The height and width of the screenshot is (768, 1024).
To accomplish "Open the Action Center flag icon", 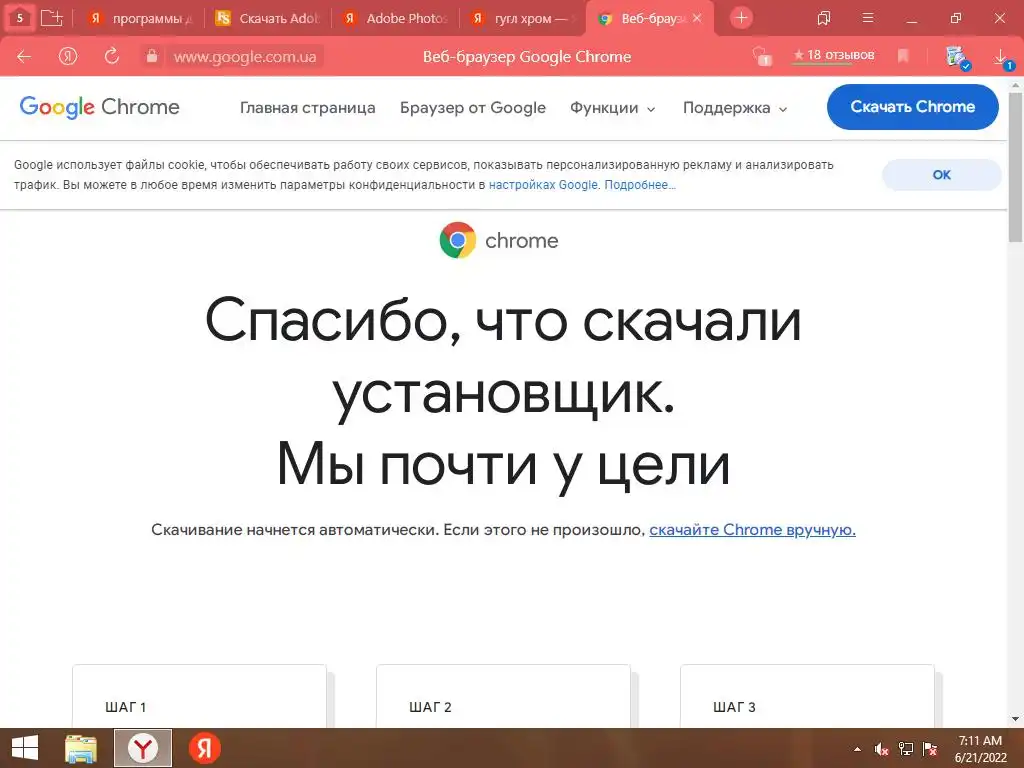I will click(929, 749).
